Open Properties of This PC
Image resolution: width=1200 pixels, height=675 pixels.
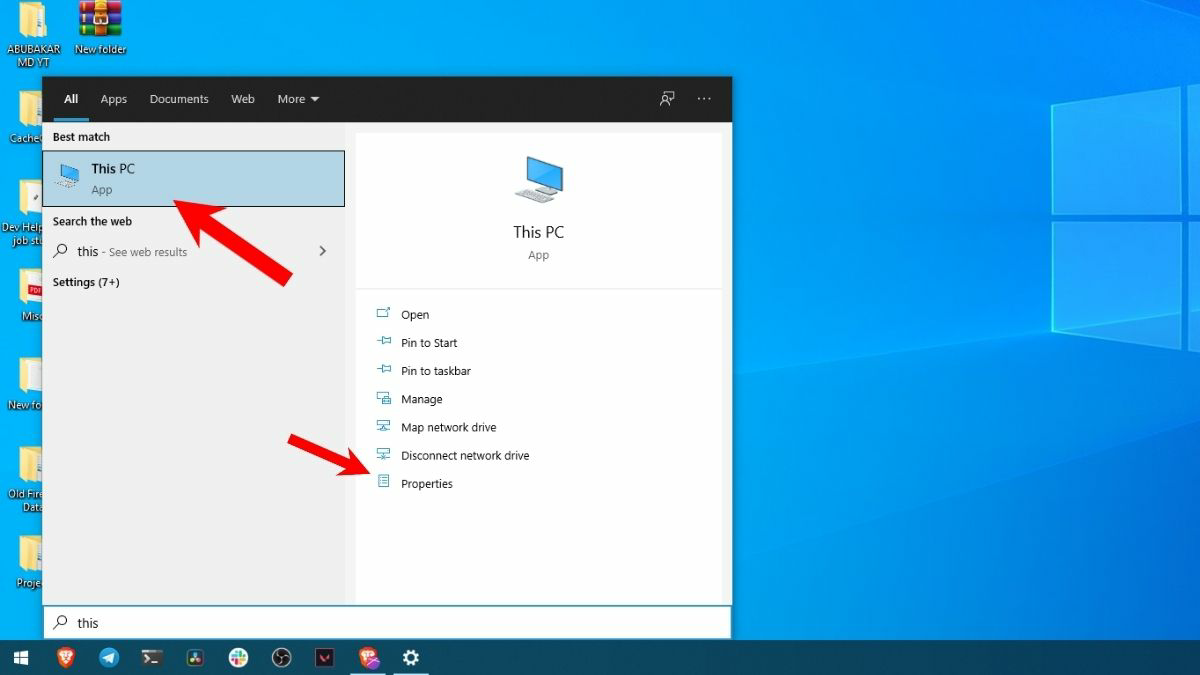[x=427, y=483]
